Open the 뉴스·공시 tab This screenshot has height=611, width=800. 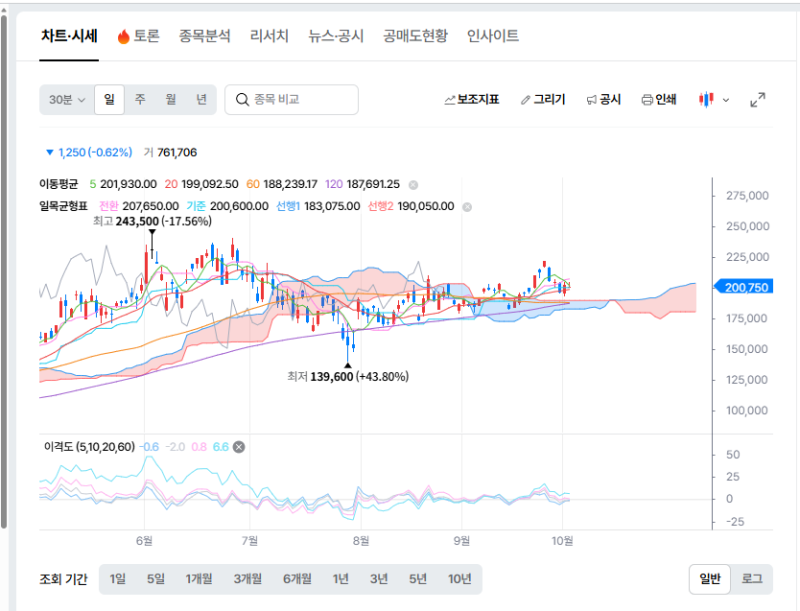click(336, 36)
